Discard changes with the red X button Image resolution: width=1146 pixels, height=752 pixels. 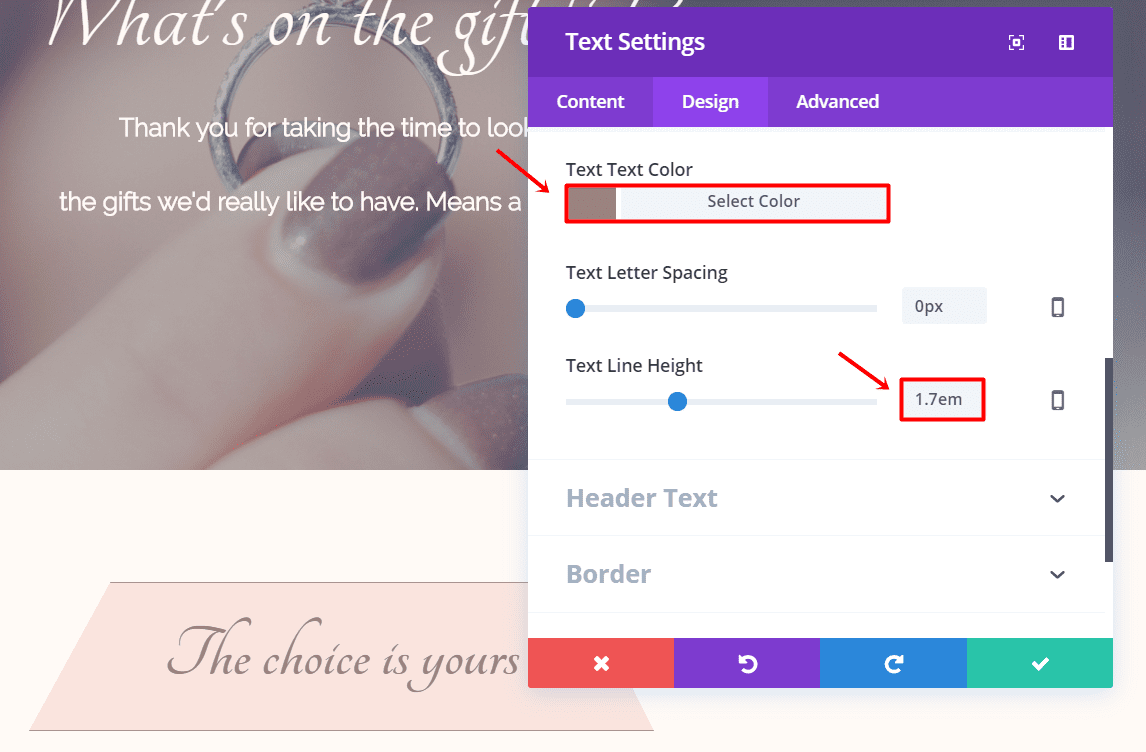click(601, 663)
